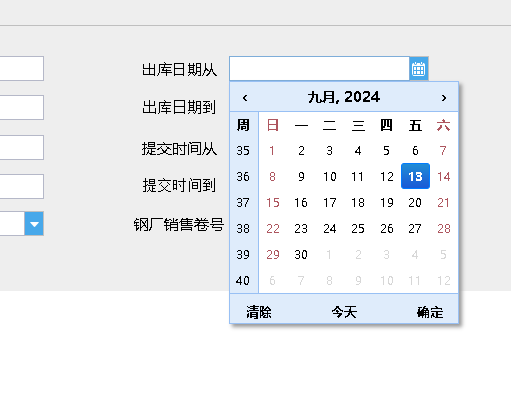Click the 四 Thursday column header
Viewport: 511px width, 401px height.
click(x=386, y=125)
